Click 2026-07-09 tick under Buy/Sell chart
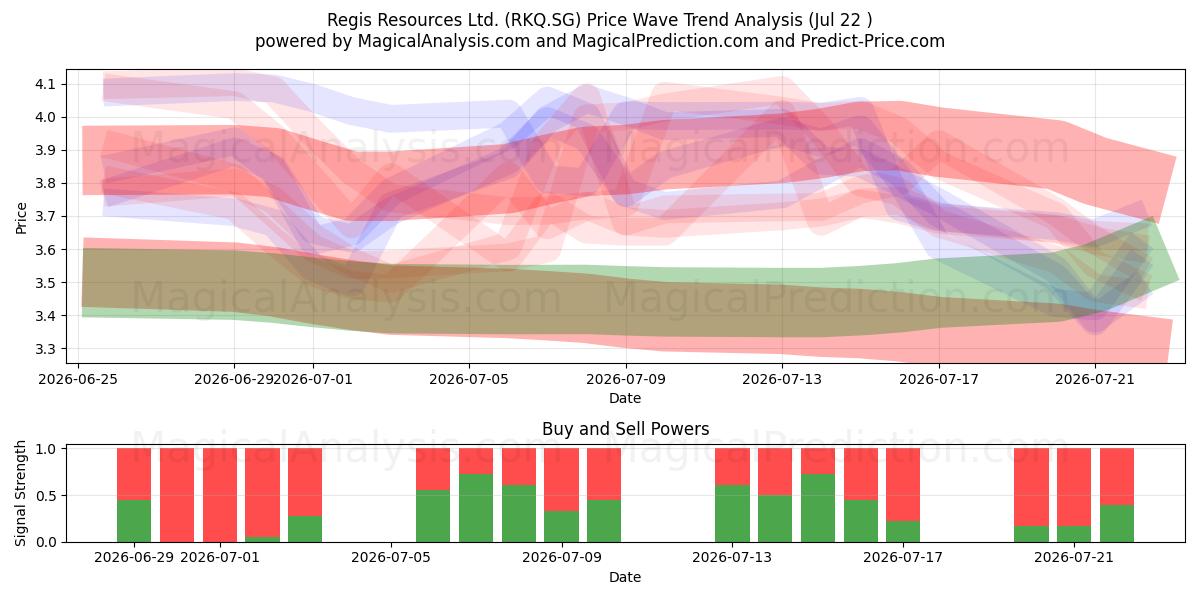Screen dimensions: 1200x600 click(x=562, y=558)
